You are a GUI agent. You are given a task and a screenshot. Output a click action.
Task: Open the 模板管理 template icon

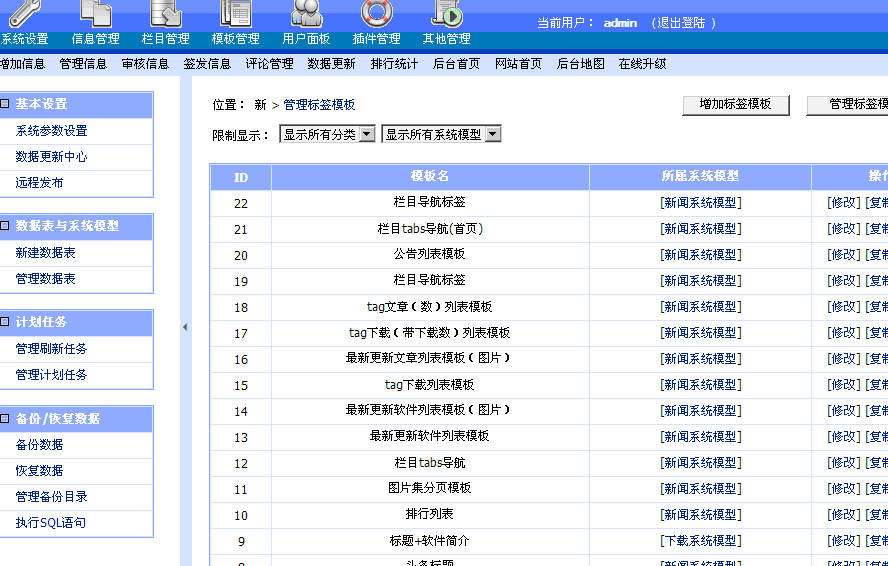(x=236, y=13)
